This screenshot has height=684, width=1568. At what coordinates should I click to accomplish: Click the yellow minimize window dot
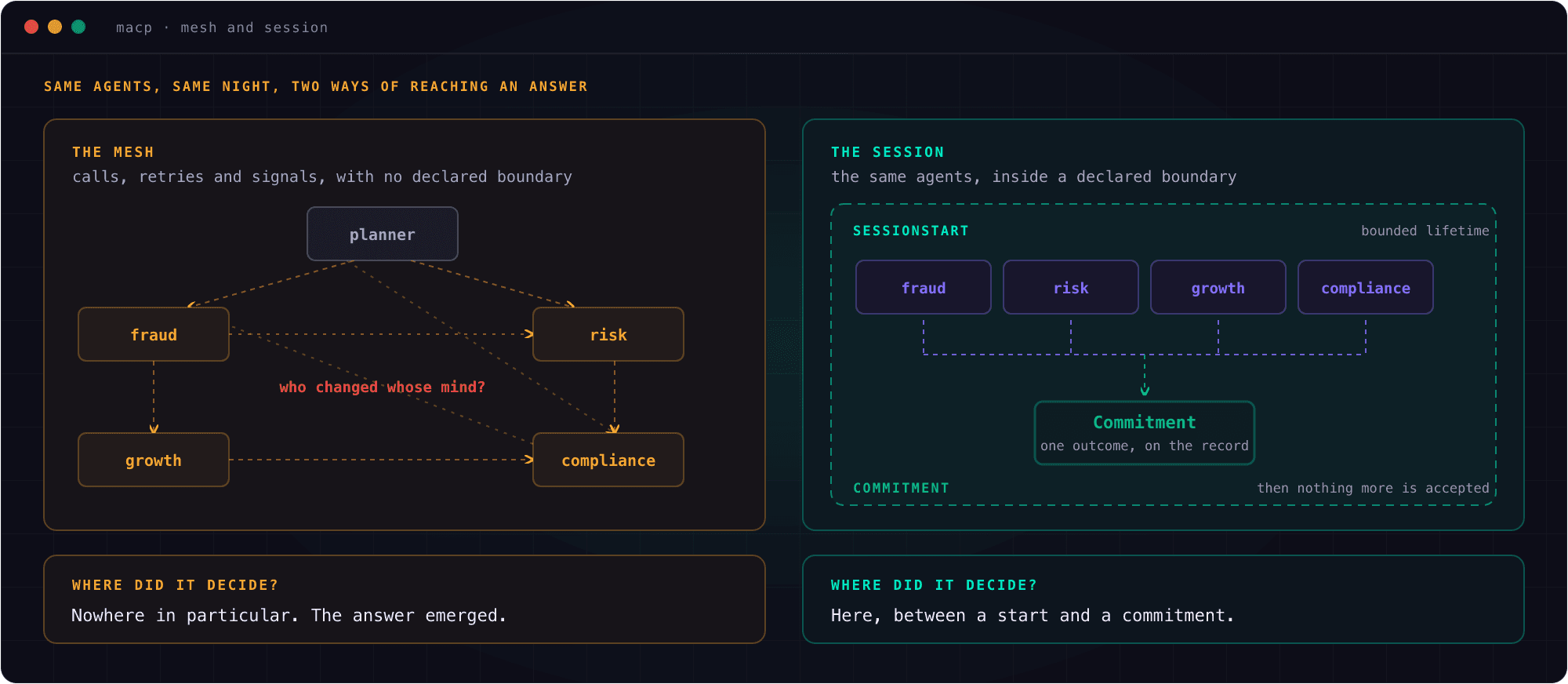pos(55,27)
